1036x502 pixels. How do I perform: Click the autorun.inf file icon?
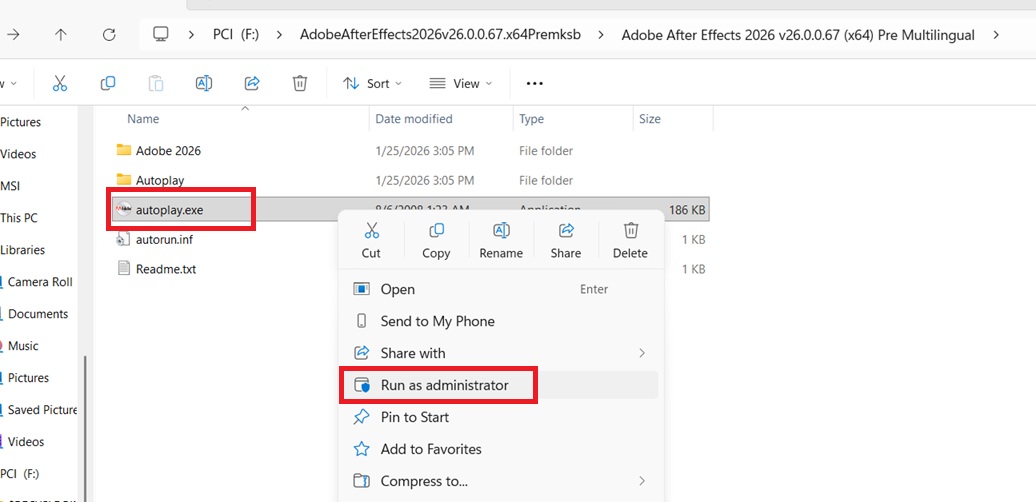(x=123, y=239)
